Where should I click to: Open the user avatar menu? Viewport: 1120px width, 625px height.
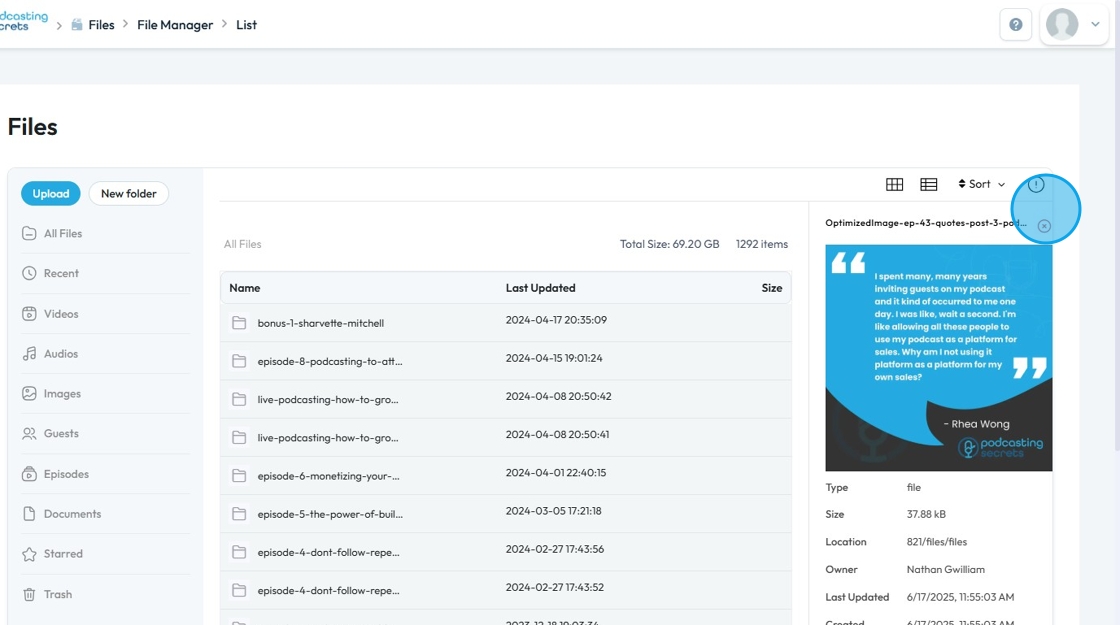pyautogui.click(x=1062, y=24)
